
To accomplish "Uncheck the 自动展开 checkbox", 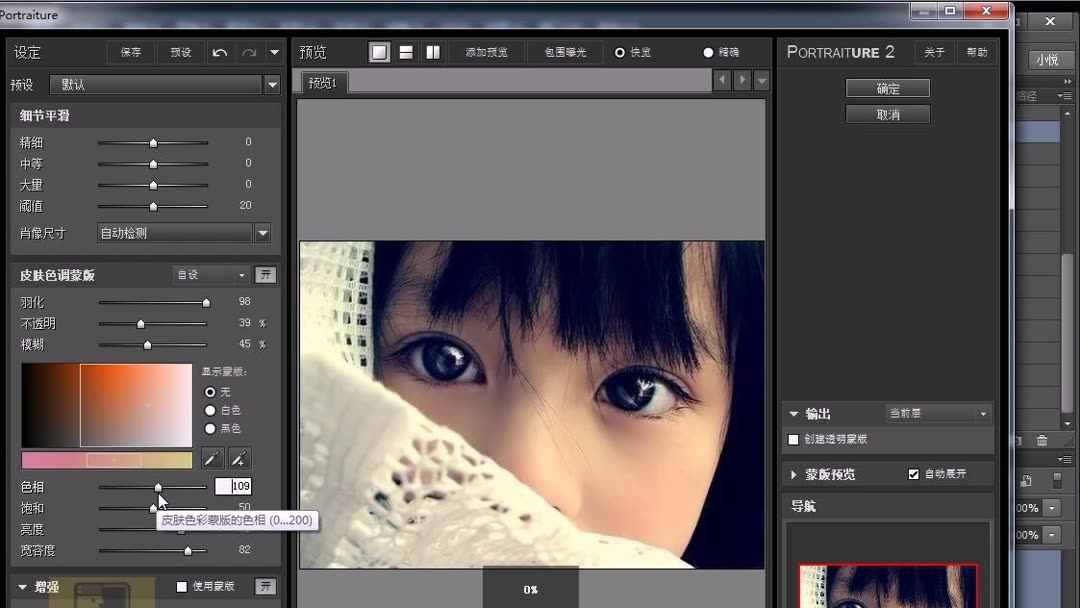I will 913,473.
